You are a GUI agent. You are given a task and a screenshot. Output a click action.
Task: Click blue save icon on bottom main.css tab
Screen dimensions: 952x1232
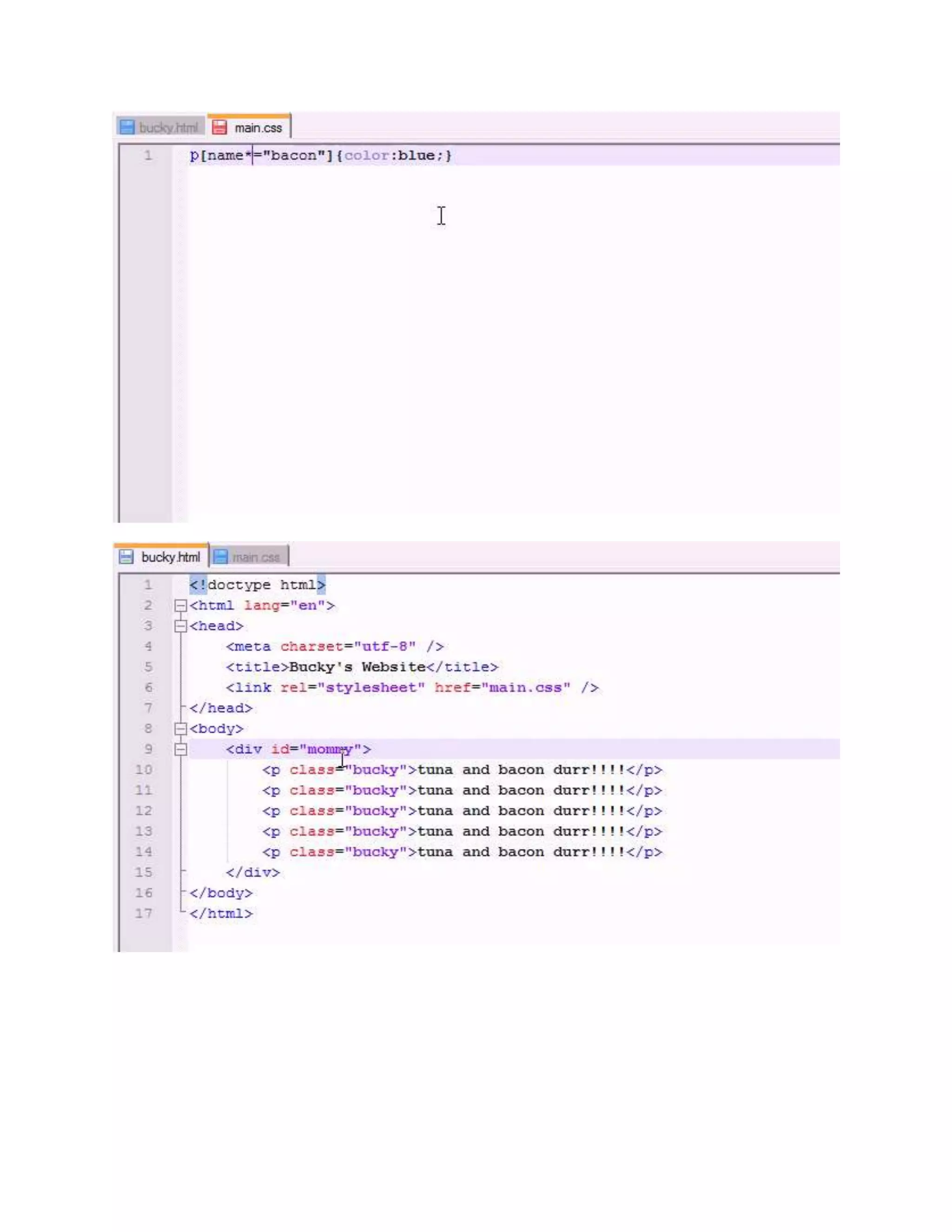click(220, 557)
